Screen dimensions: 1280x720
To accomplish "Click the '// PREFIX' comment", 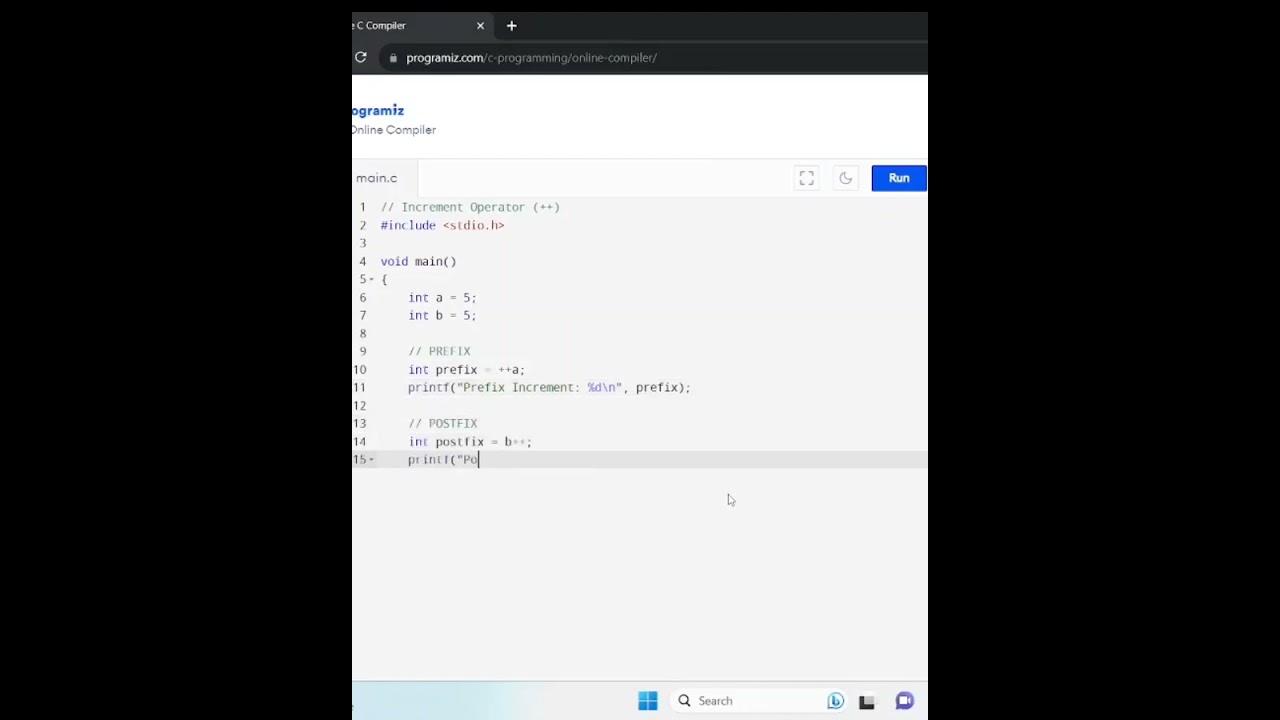I will 439,351.
